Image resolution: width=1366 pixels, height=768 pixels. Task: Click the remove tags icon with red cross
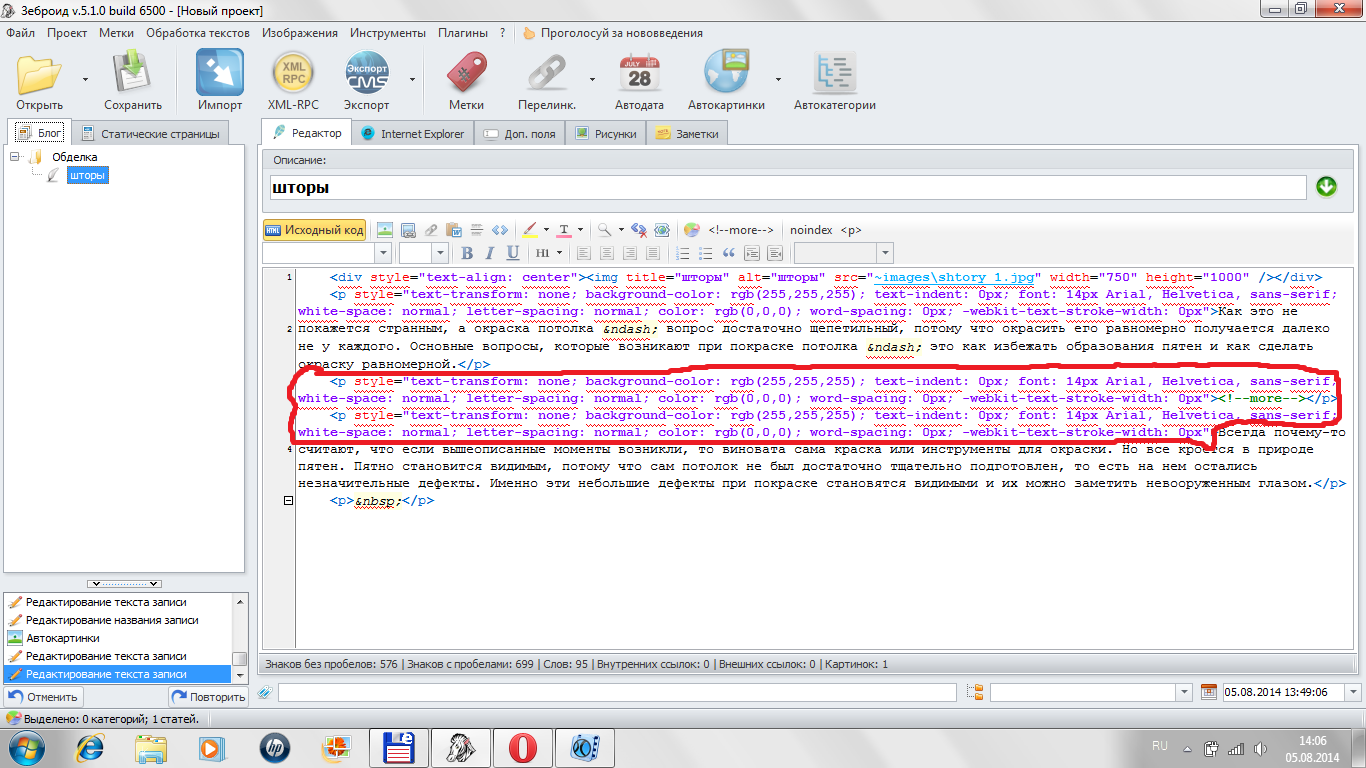pos(640,230)
